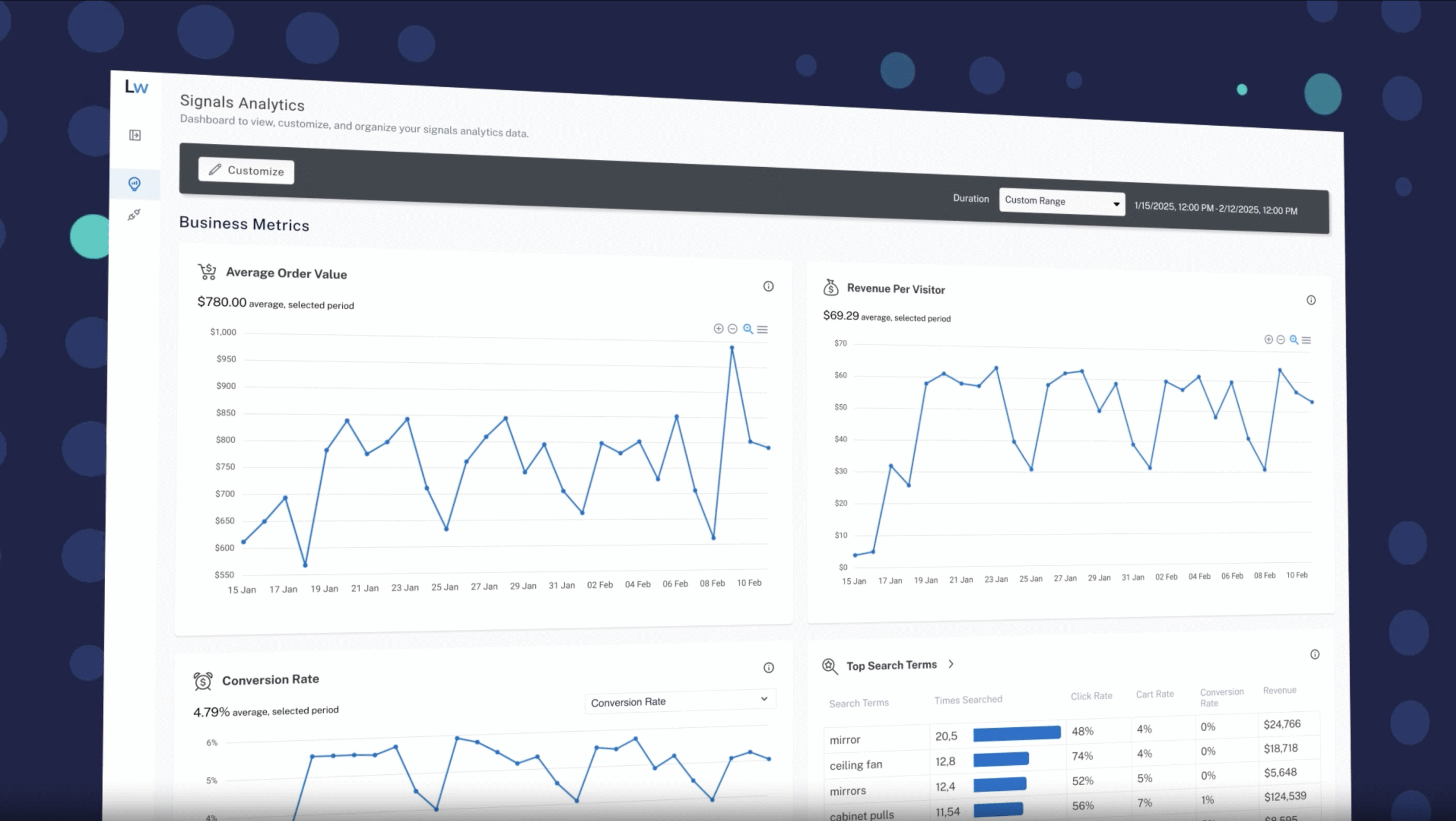Click the $124,539 revenue value
This screenshot has height=821, width=1456.
click(1285, 797)
